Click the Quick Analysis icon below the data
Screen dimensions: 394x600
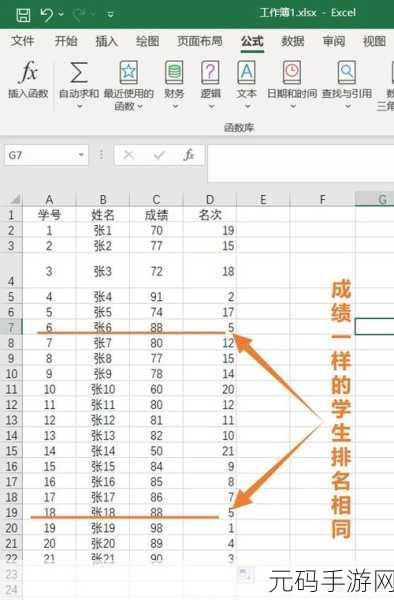(x=245, y=574)
